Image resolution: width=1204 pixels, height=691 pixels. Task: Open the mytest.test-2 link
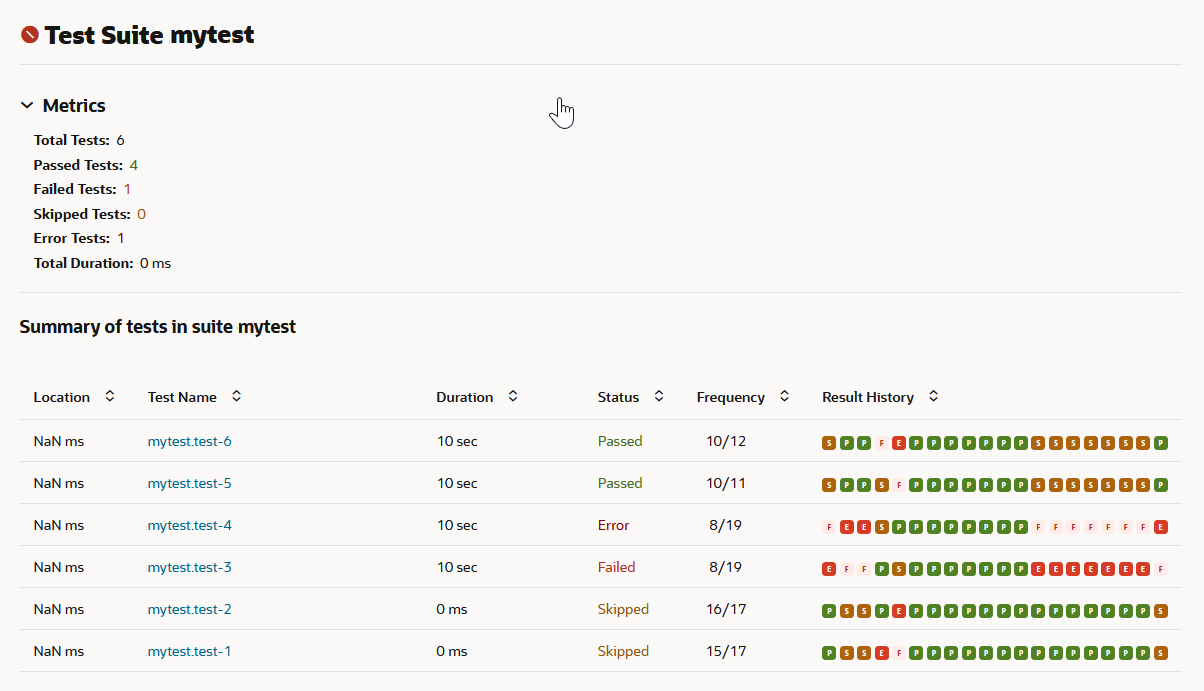(x=190, y=609)
